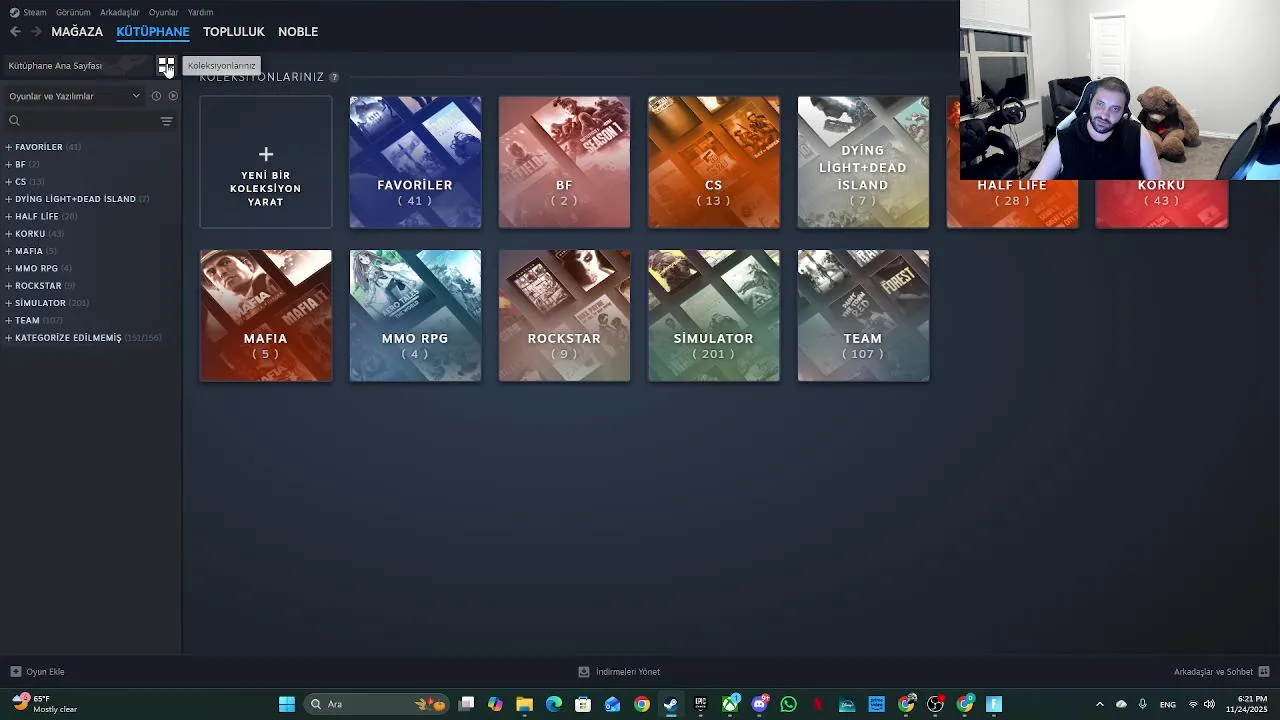Open the Oyunlar ve Yazılımlar dropdown
This screenshot has height=720, width=1280.
click(74, 96)
